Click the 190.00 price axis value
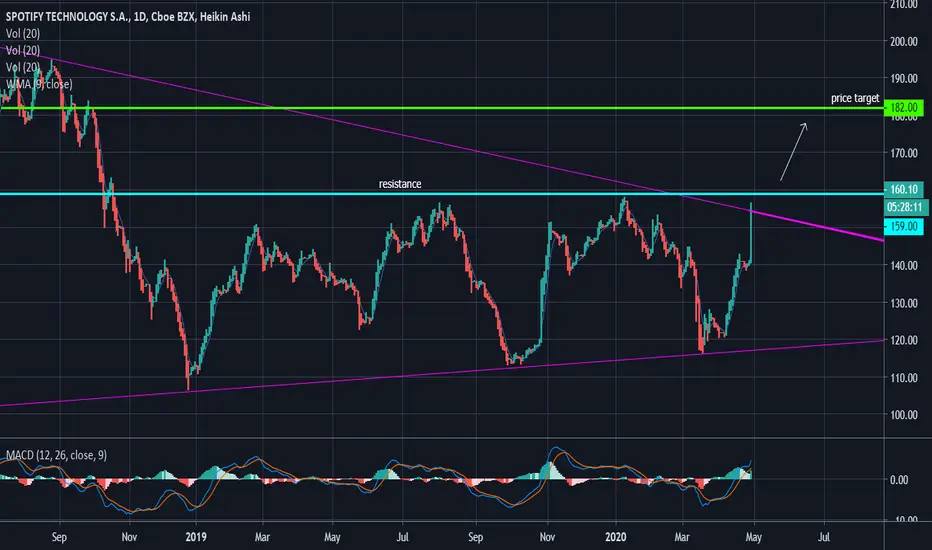This screenshot has height=550, width=932. pos(903,78)
